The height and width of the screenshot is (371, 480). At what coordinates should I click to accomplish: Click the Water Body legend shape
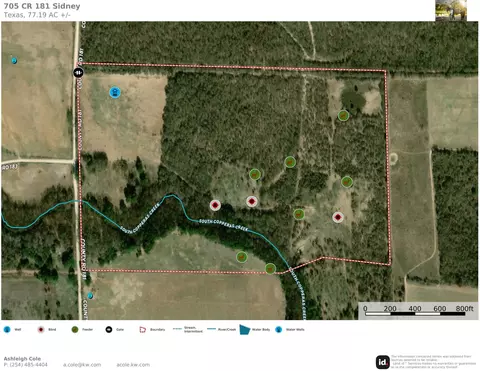[x=245, y=330]
